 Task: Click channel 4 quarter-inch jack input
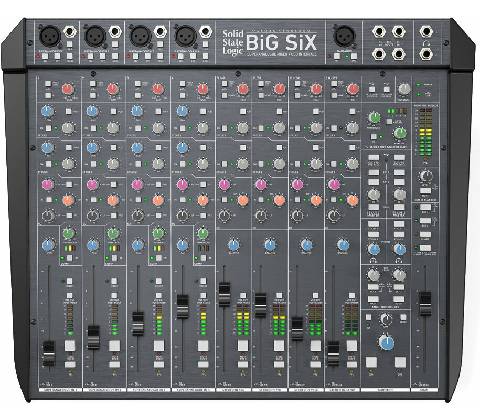(205, 32)
